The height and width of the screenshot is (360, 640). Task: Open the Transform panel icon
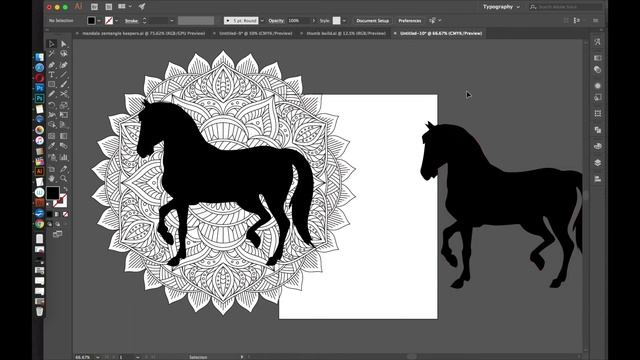pos(598,113)
